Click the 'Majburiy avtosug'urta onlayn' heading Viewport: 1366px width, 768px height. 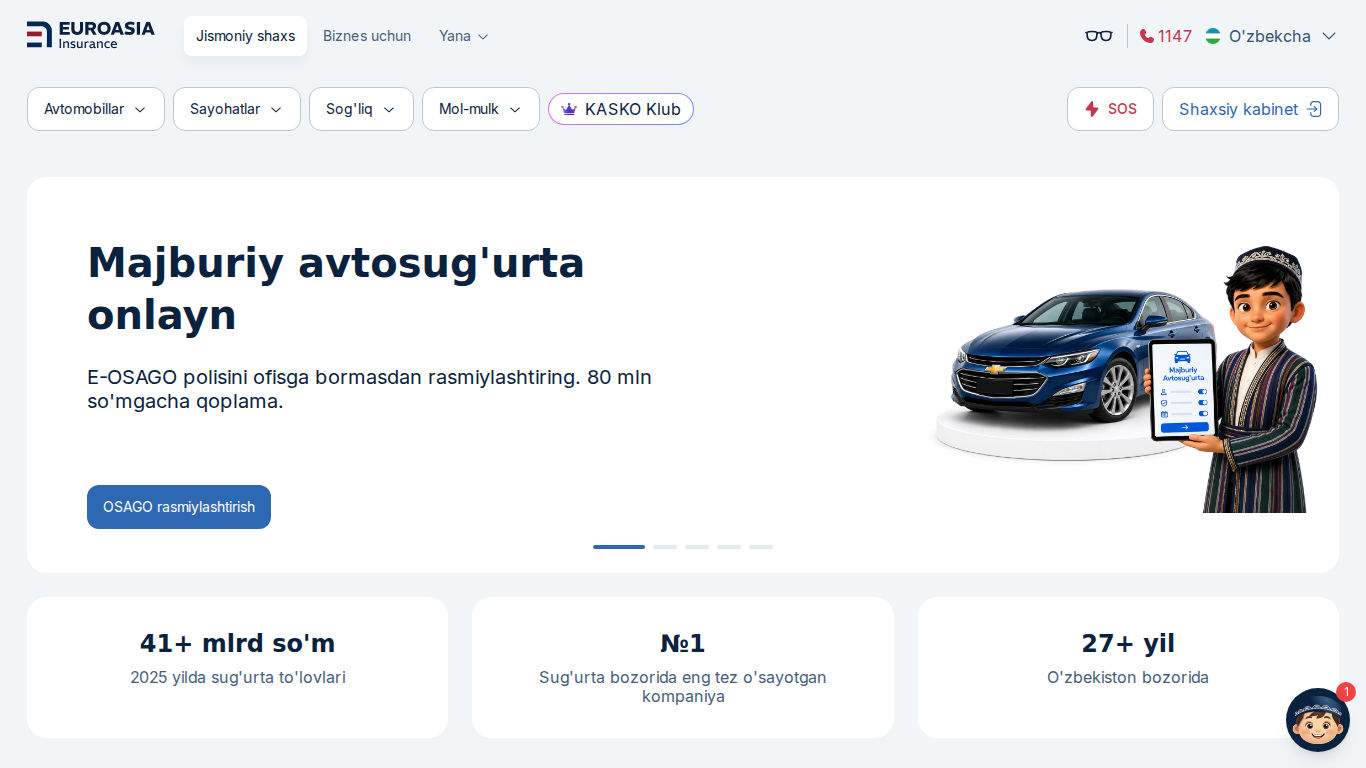(336, 289)
